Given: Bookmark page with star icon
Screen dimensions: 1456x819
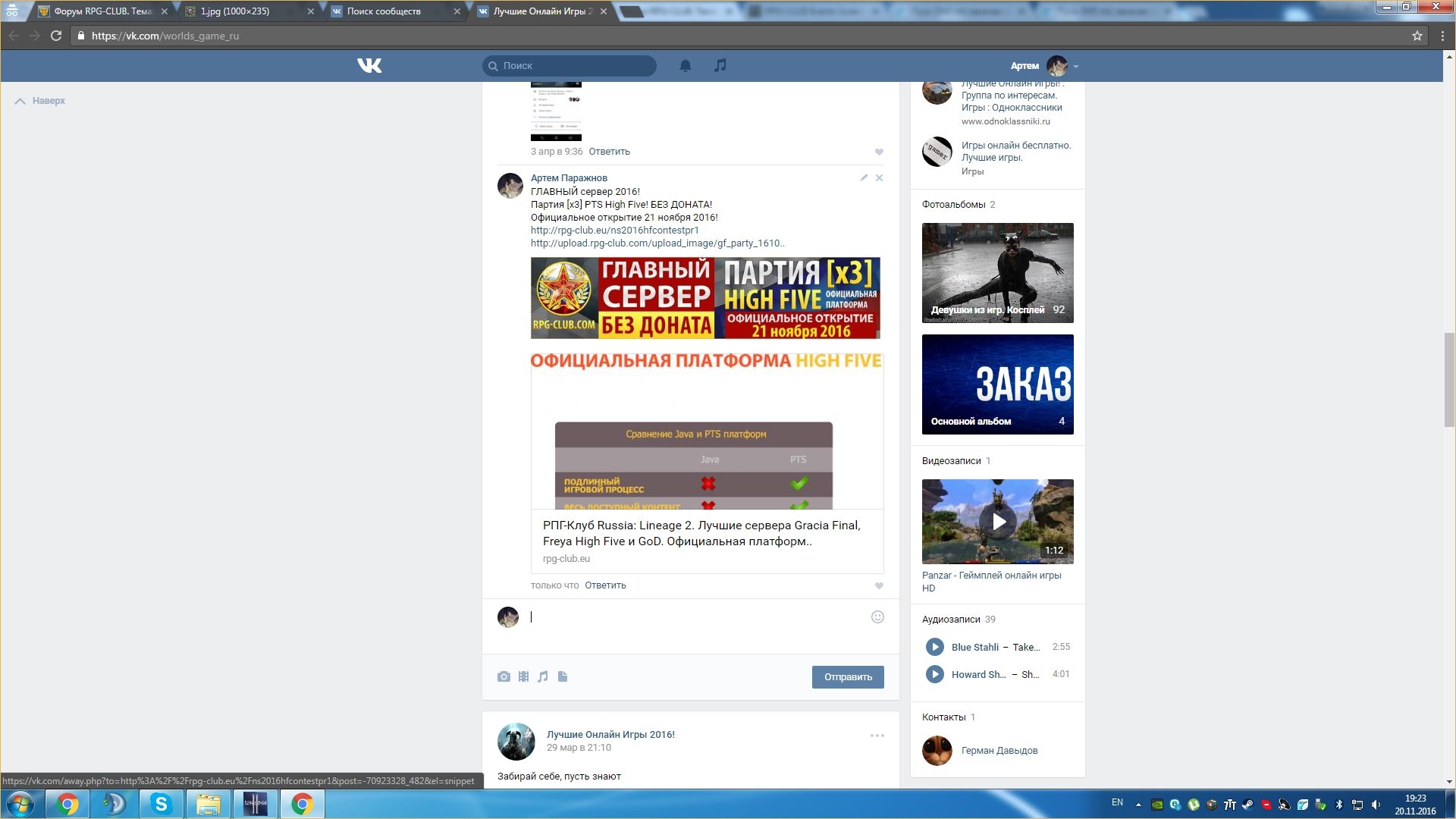Looking at the screenshot, I should (1417, 36).
